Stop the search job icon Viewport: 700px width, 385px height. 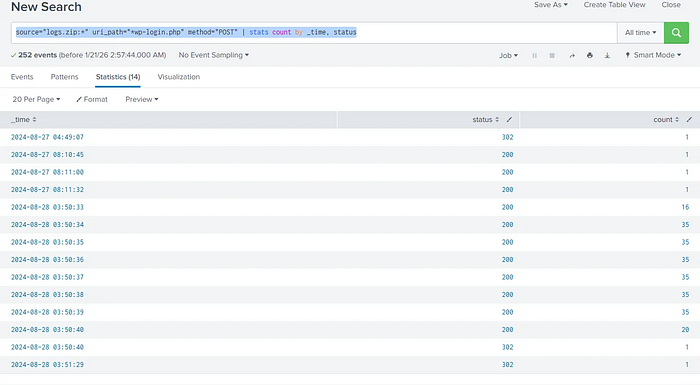[x=552, y=55]
